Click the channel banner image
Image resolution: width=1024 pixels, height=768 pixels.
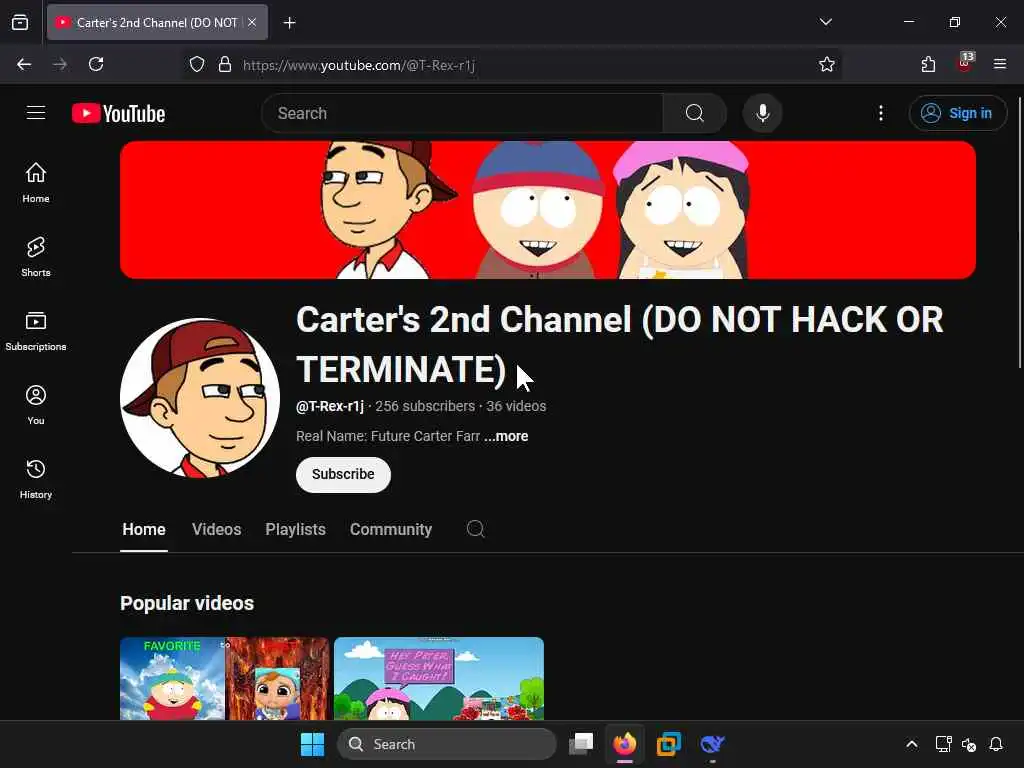pyautogui.click(x=548, y=210)
